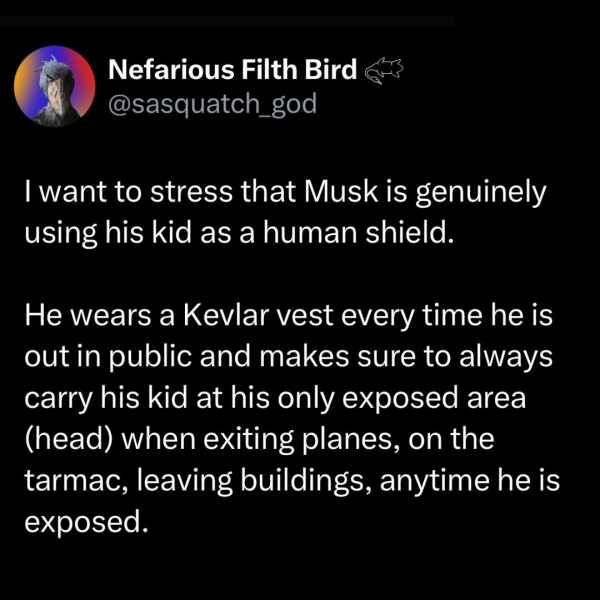Screen dimensions: 600x600
Task: Select the word "genuinely"
Action: (481, 193)
